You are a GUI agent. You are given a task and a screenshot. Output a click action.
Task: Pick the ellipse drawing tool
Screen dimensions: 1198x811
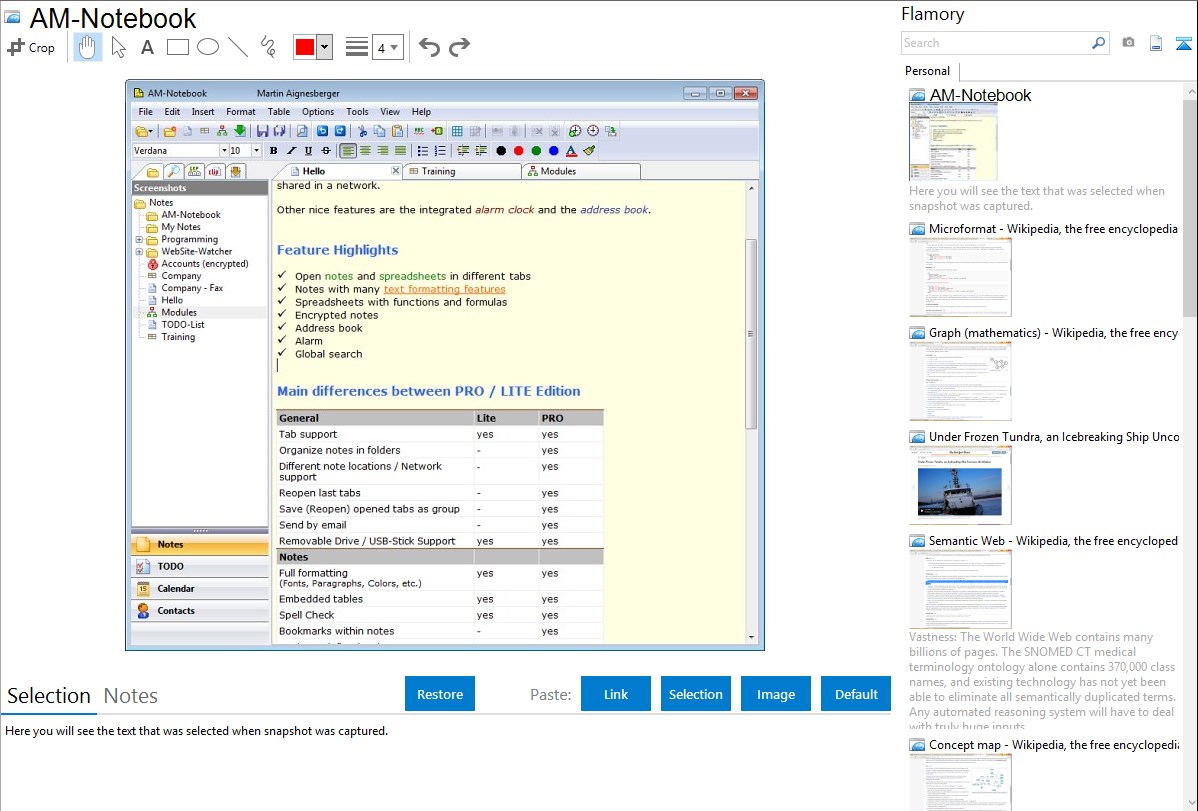[x=208, y=47]
